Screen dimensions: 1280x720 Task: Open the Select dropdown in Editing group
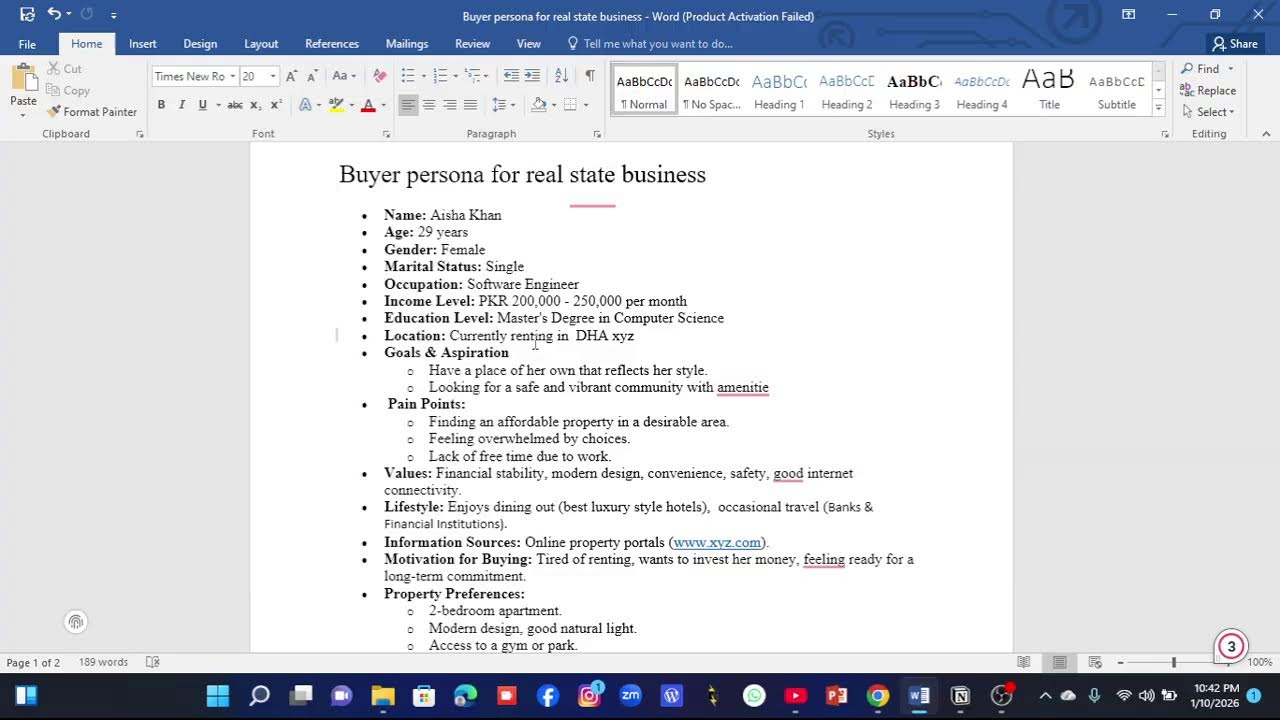1208,112
